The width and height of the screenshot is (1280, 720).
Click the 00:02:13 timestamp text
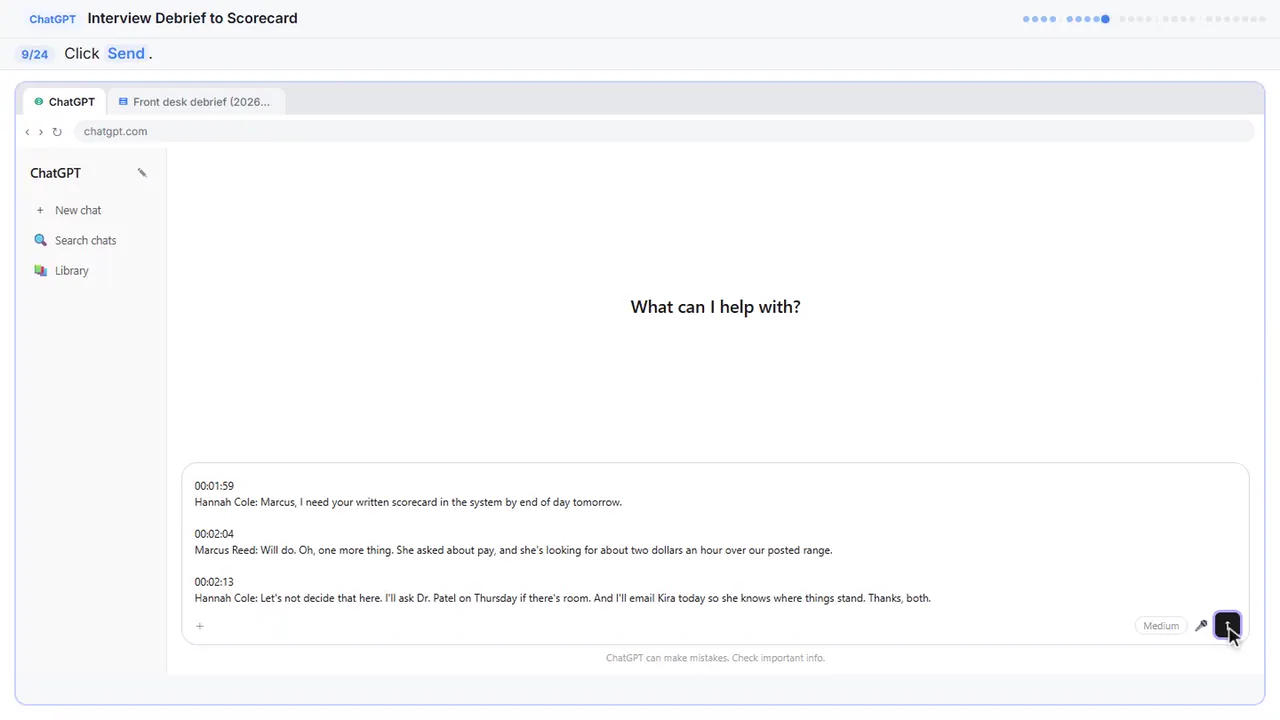click(214, 582)
